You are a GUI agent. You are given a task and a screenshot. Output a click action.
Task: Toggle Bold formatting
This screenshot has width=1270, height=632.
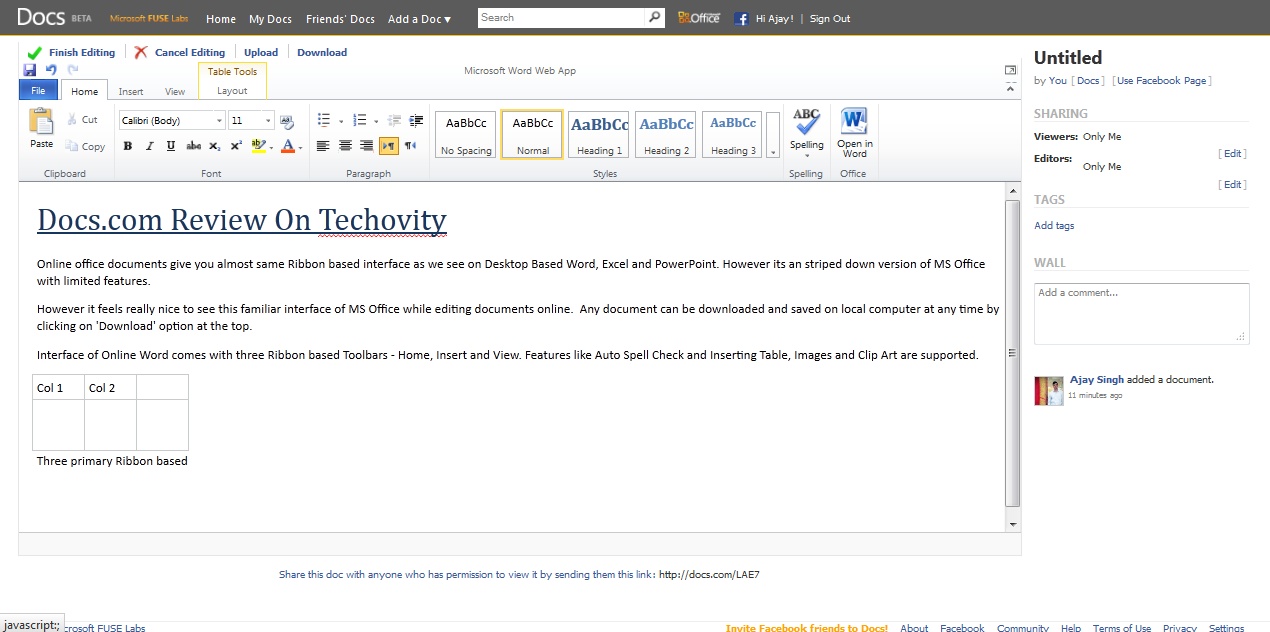click(x=128, y=146)
